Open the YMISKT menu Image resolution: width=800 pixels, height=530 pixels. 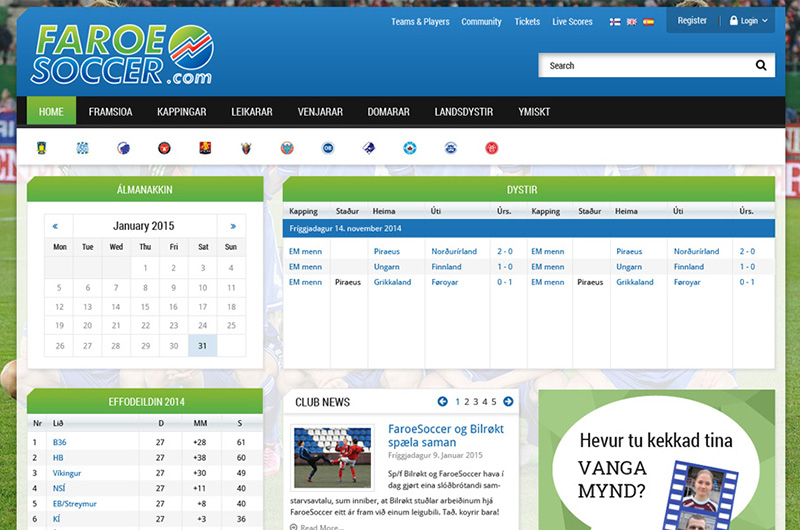point(534,112)
